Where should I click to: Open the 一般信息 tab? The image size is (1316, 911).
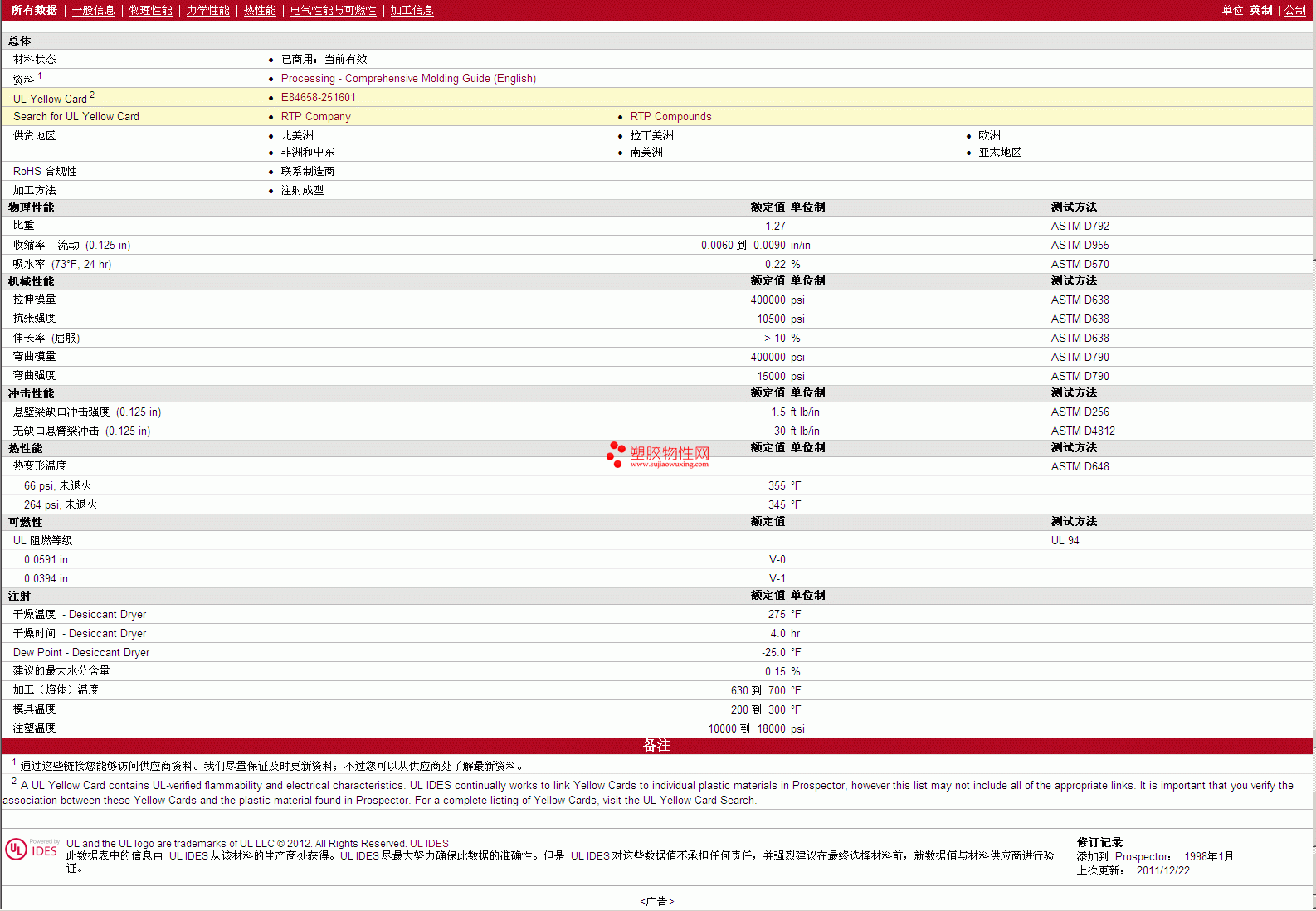click(93, 10)
